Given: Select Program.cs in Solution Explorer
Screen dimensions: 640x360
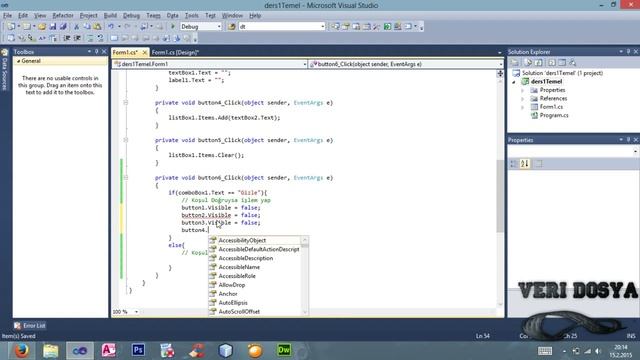Looking at the screenshot, I should click(553, 116).
